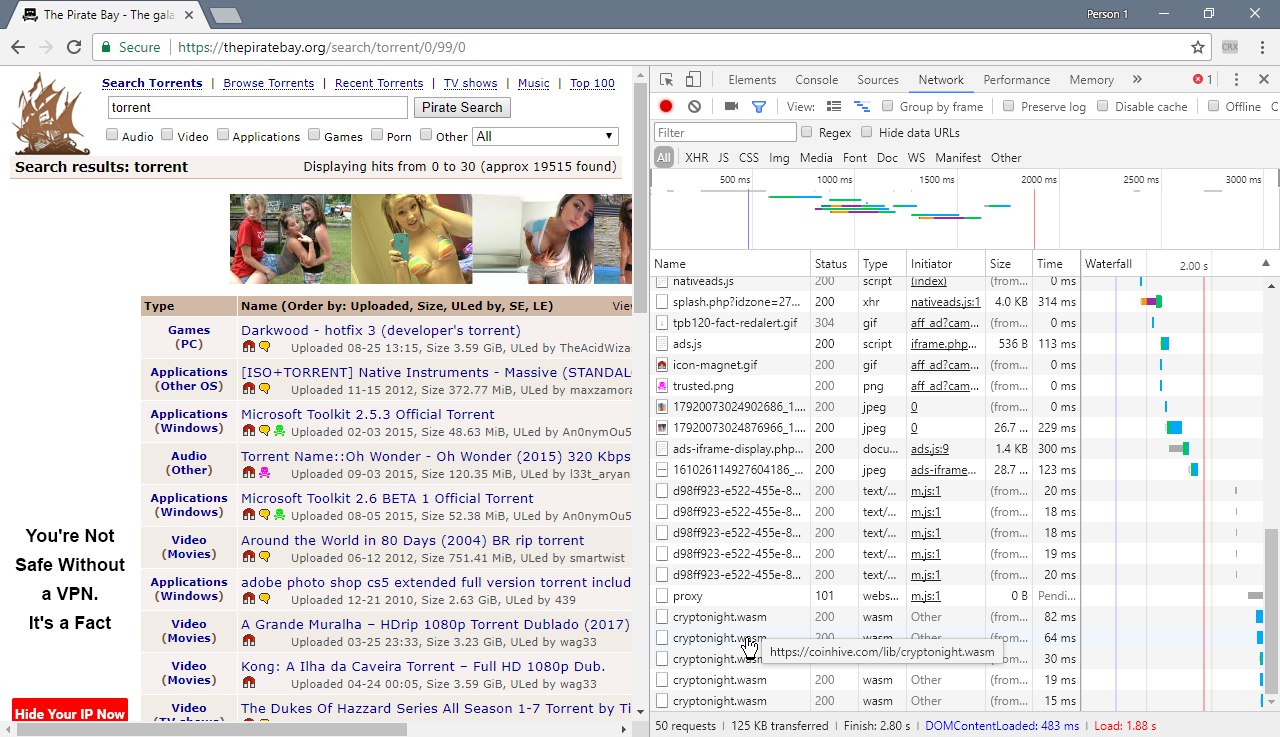The image size is (1280, 737).
Task: Open the DevTools error count badge
Action: coord(1202,80)
